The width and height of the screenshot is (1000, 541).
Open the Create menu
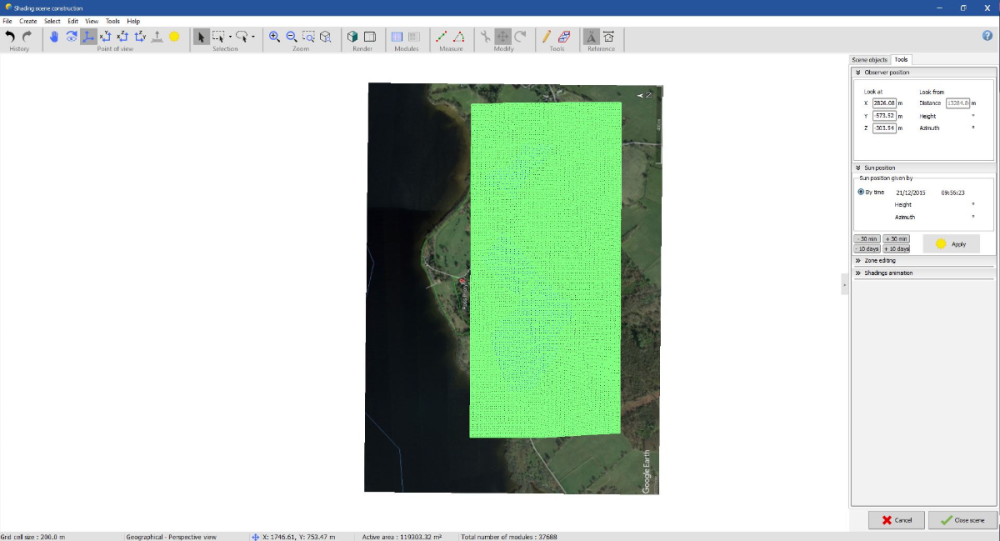[28, 21]
